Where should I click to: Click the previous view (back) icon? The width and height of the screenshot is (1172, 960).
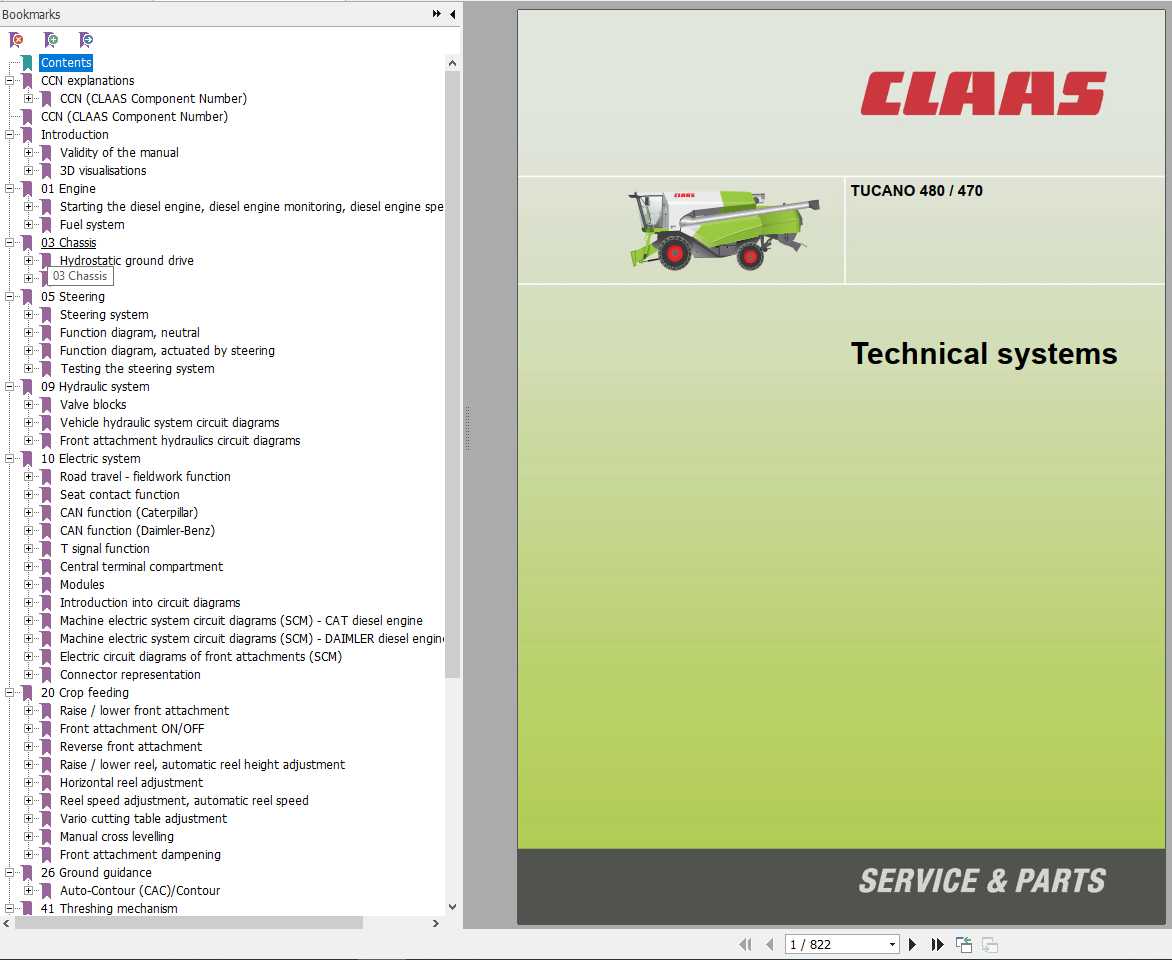click(x=963, y=943)
